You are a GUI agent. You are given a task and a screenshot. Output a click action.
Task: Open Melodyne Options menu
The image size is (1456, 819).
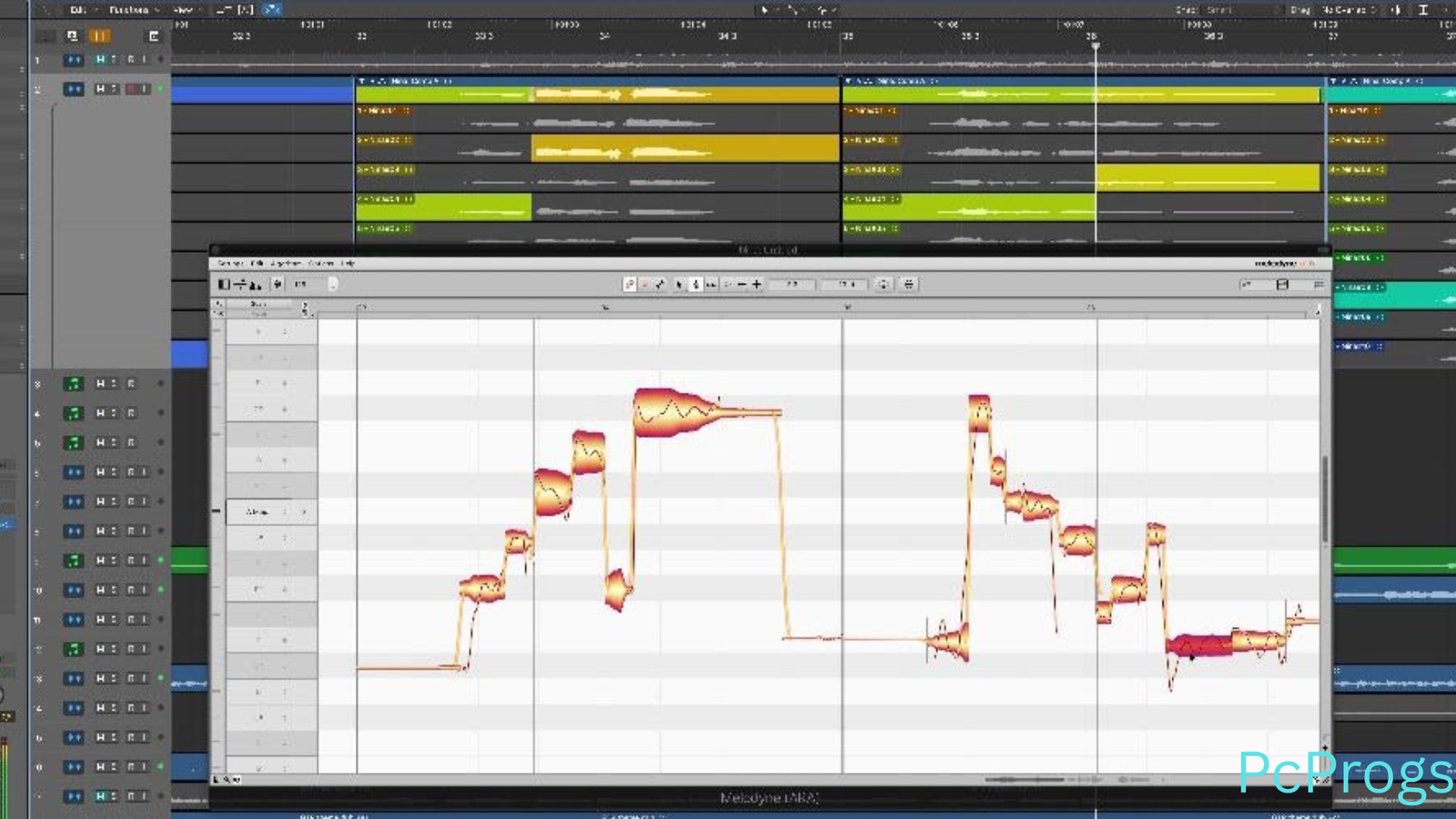click(321, 263)
